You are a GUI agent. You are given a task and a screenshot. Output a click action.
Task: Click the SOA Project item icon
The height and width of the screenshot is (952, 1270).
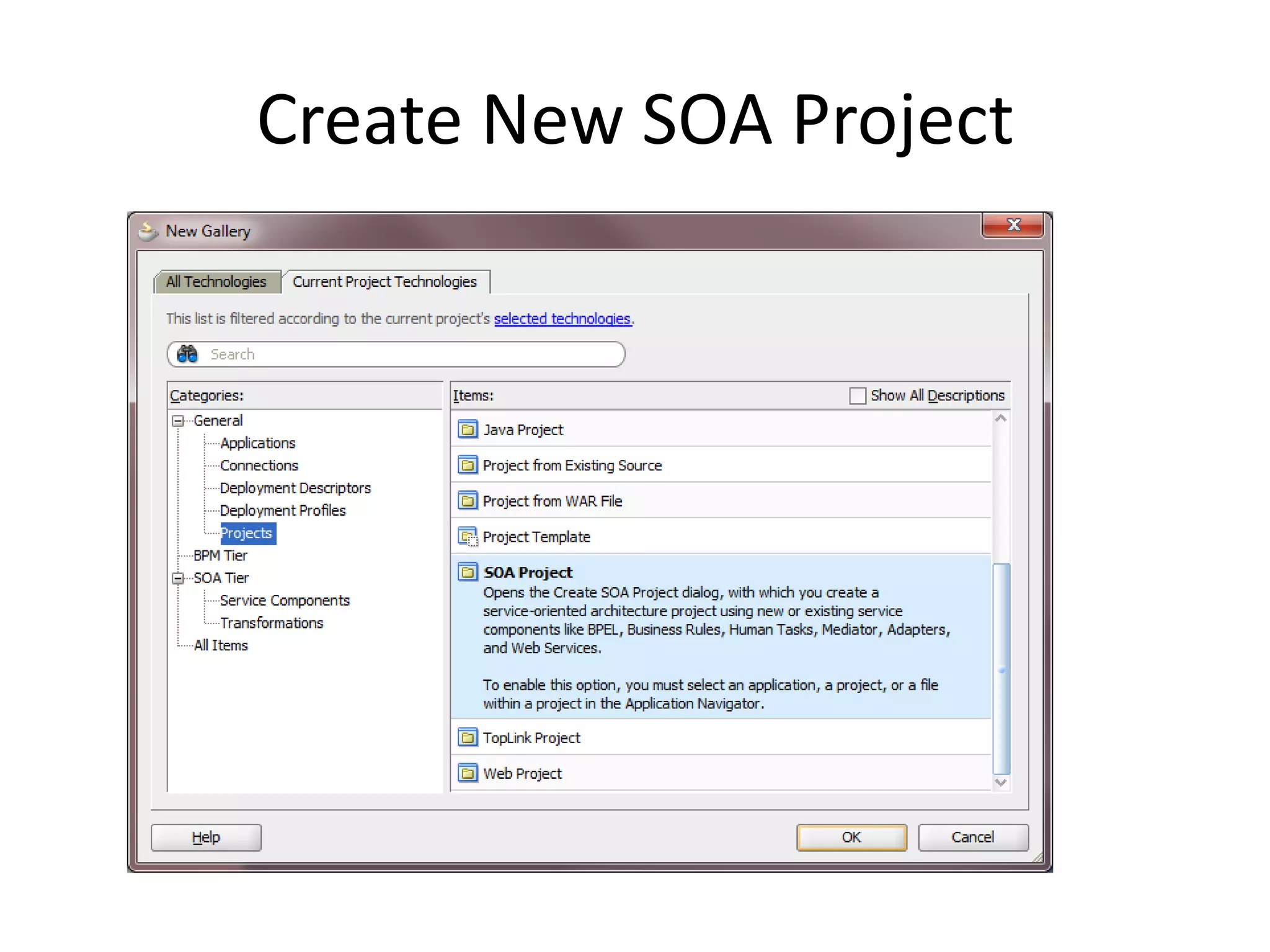click(468, 572)
